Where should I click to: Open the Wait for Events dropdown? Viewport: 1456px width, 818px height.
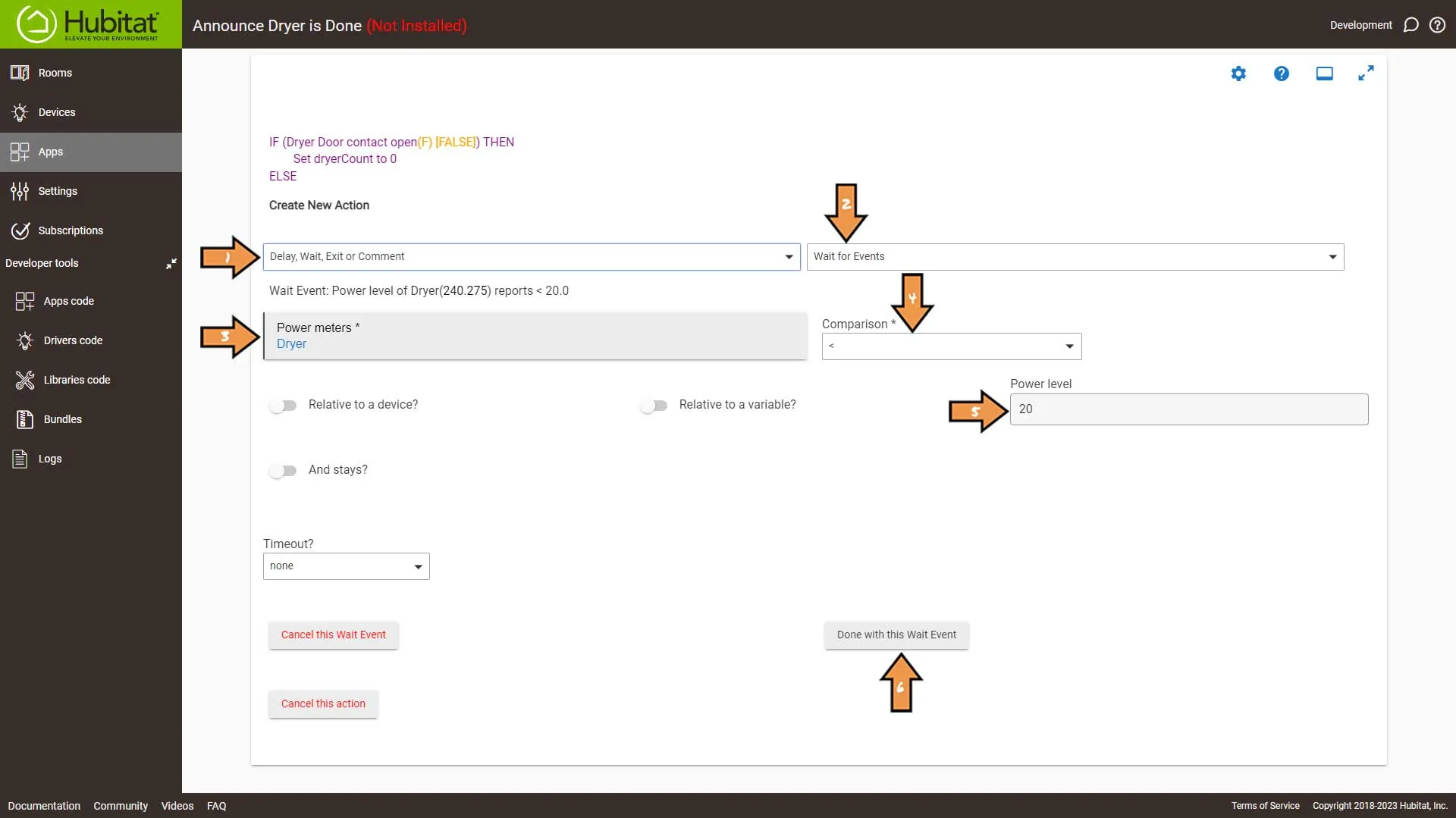click(1075, 256)
